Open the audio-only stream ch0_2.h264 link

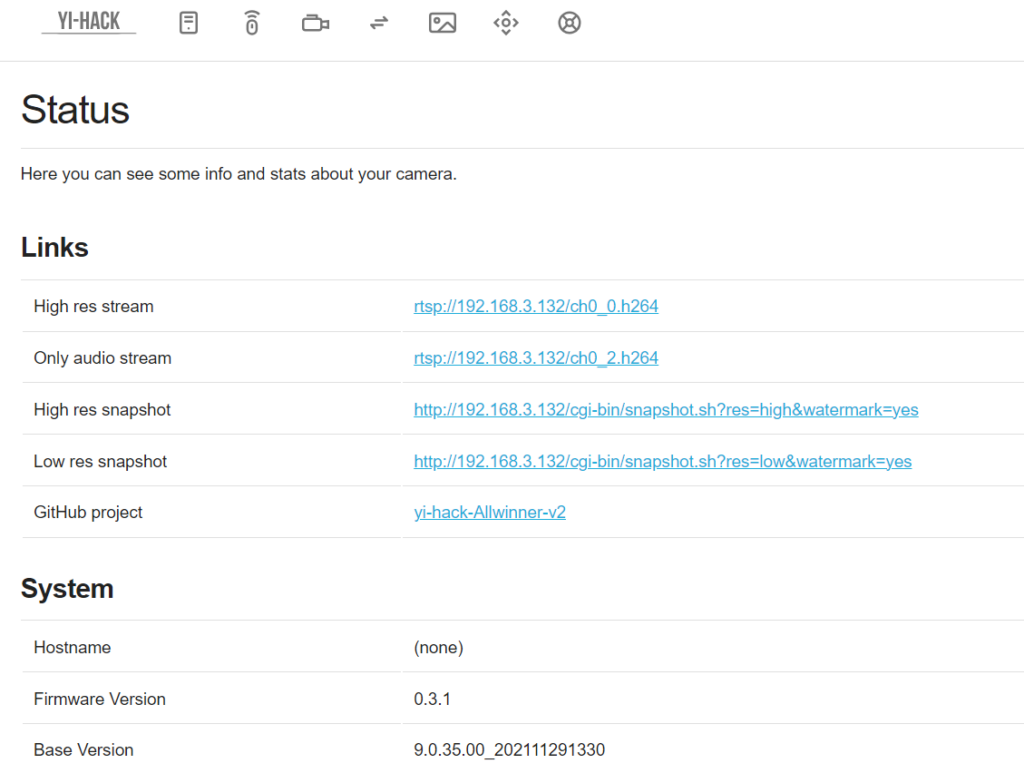[x=536, y=358]
